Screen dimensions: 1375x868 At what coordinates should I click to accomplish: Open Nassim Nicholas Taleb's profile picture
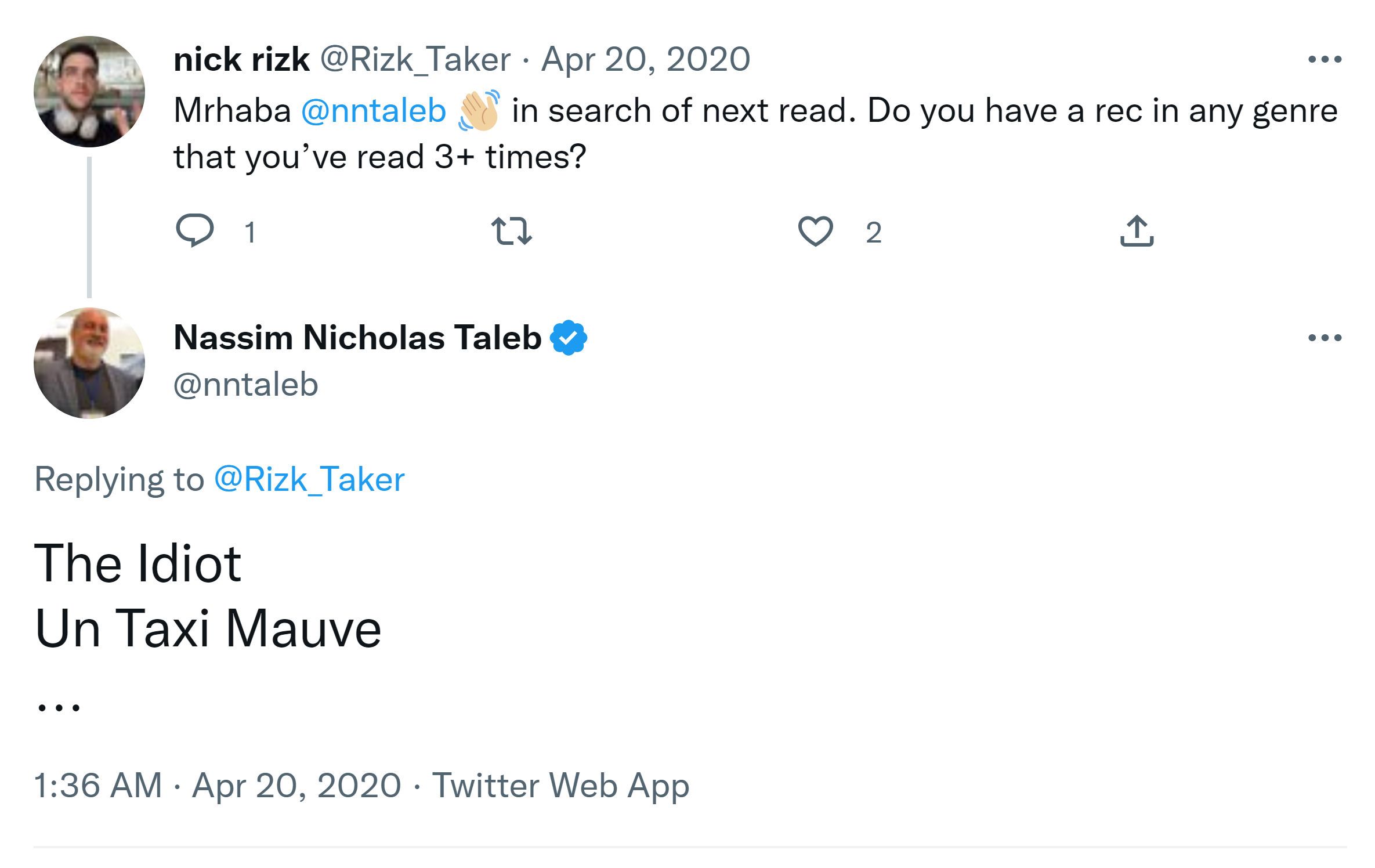tap(89, 363)
